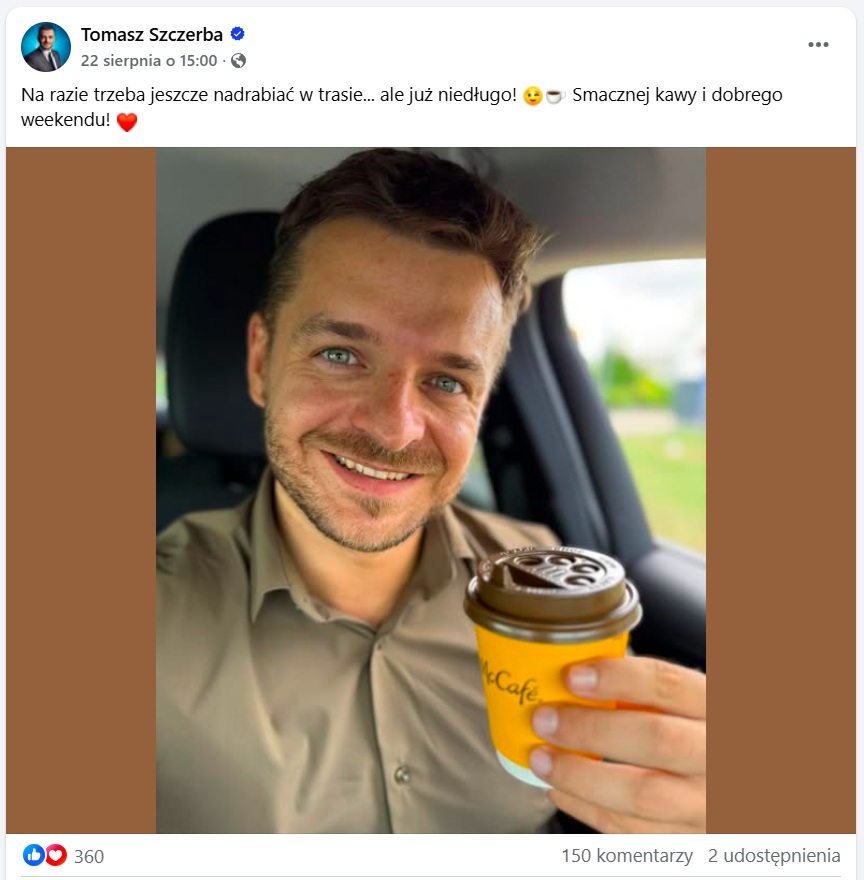Viewport: 864px width, 880px height.
Task: Show who reacted via the 360 count
Action: point(89,856)
